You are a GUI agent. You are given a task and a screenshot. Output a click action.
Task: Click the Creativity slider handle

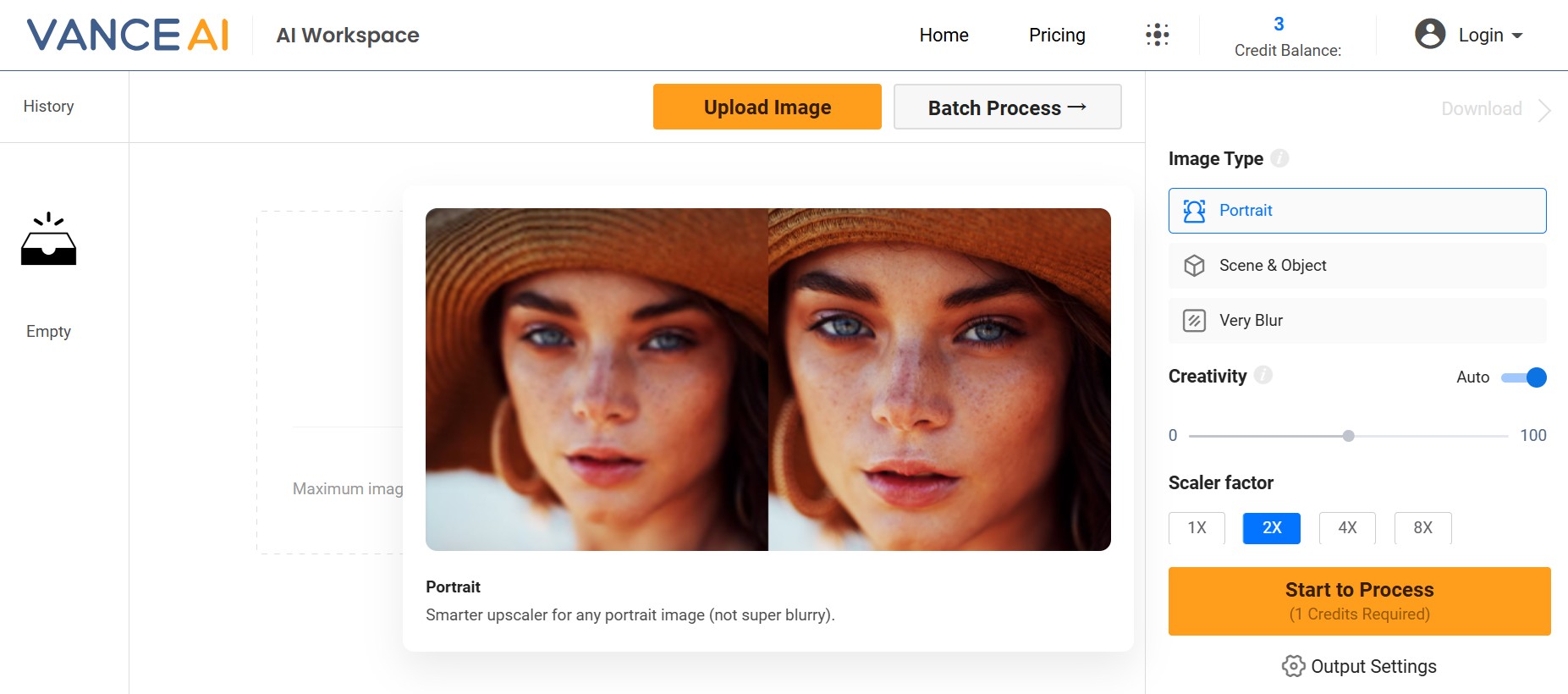(x=1348, y=436)
